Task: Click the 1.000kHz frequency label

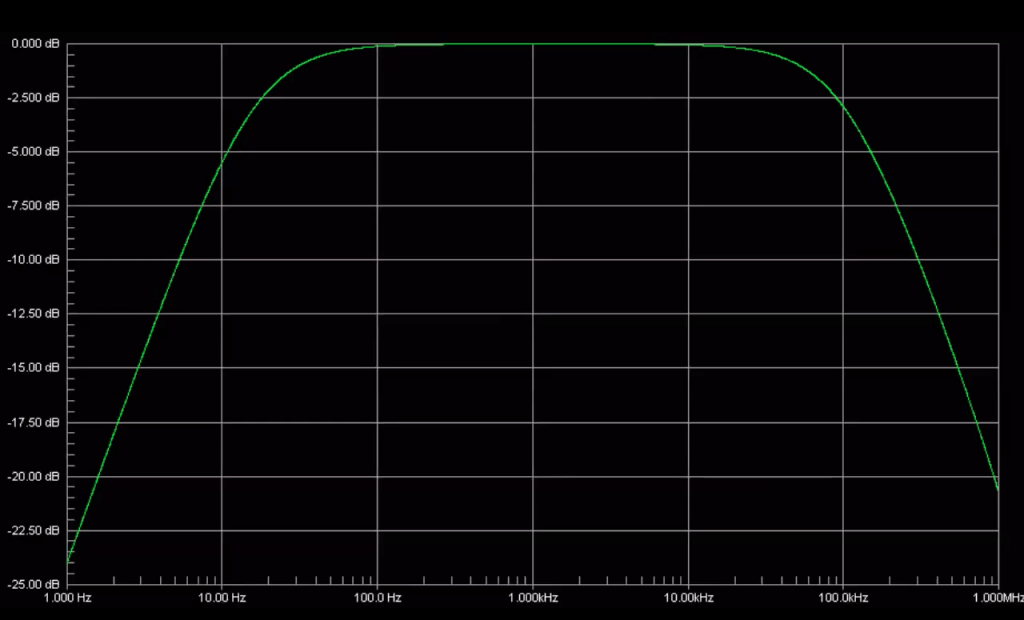Action: (533, 598)
